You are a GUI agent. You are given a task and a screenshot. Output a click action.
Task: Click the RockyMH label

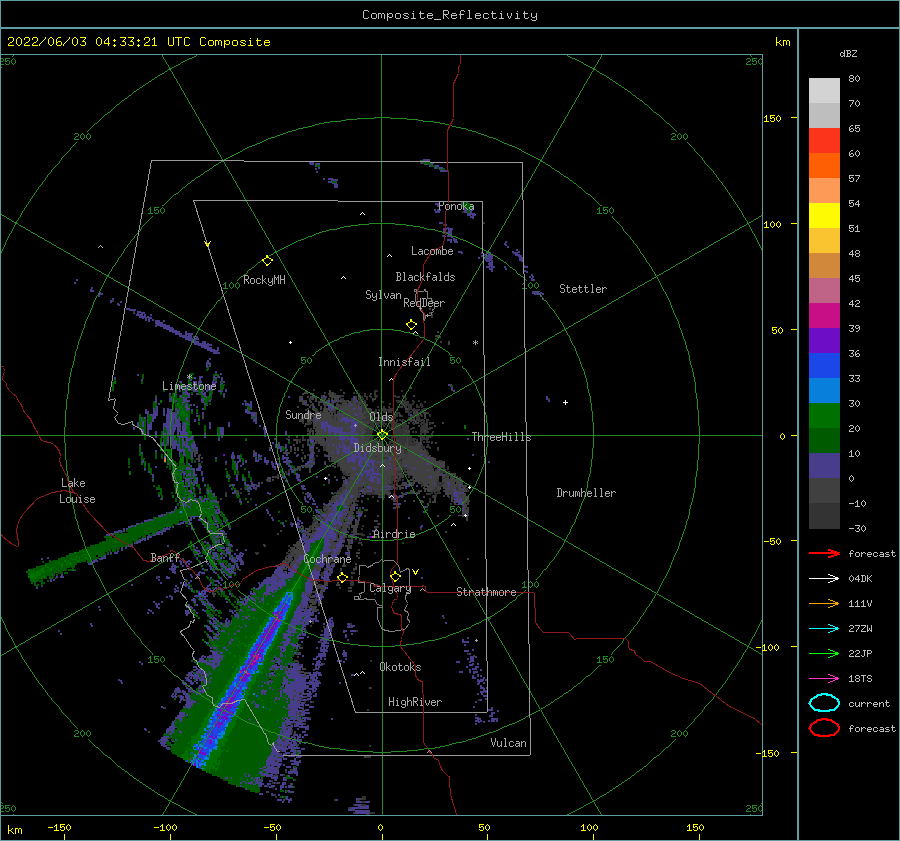click(x=264, y=280)
